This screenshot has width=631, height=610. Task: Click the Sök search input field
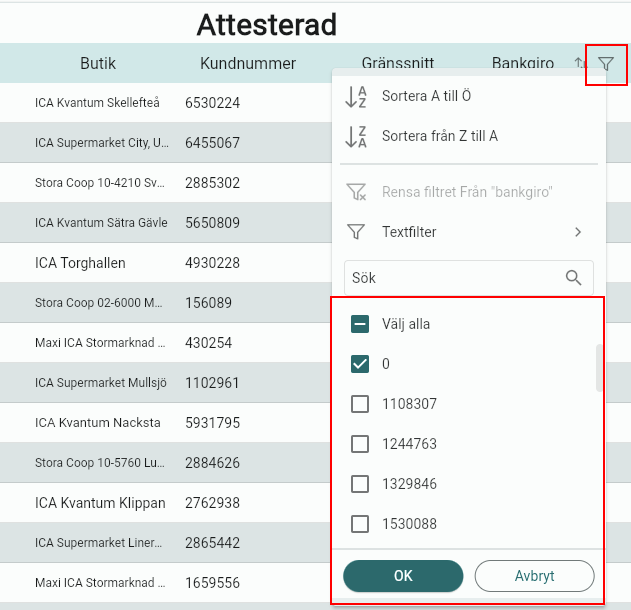pos(469,278)
